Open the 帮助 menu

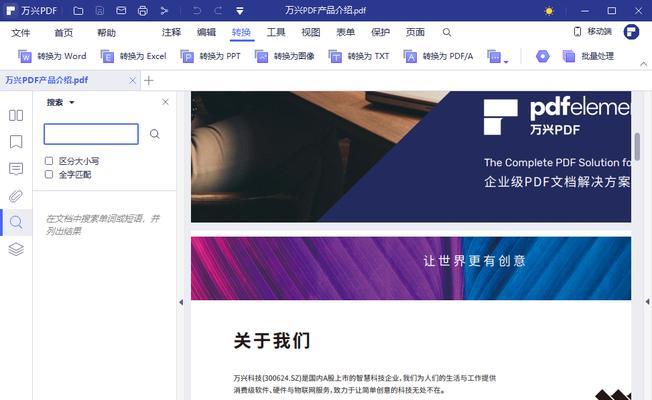click(x=106, y=32)
